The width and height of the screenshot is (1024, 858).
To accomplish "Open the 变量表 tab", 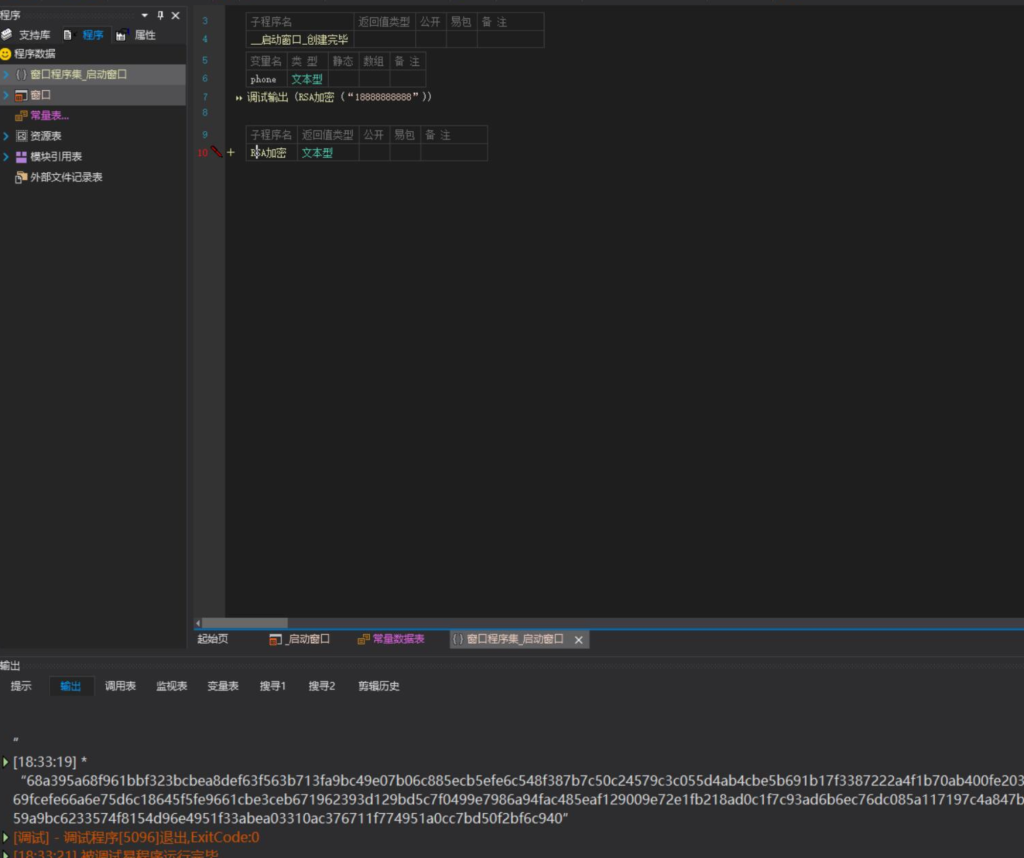I will (x=223, y=686).
